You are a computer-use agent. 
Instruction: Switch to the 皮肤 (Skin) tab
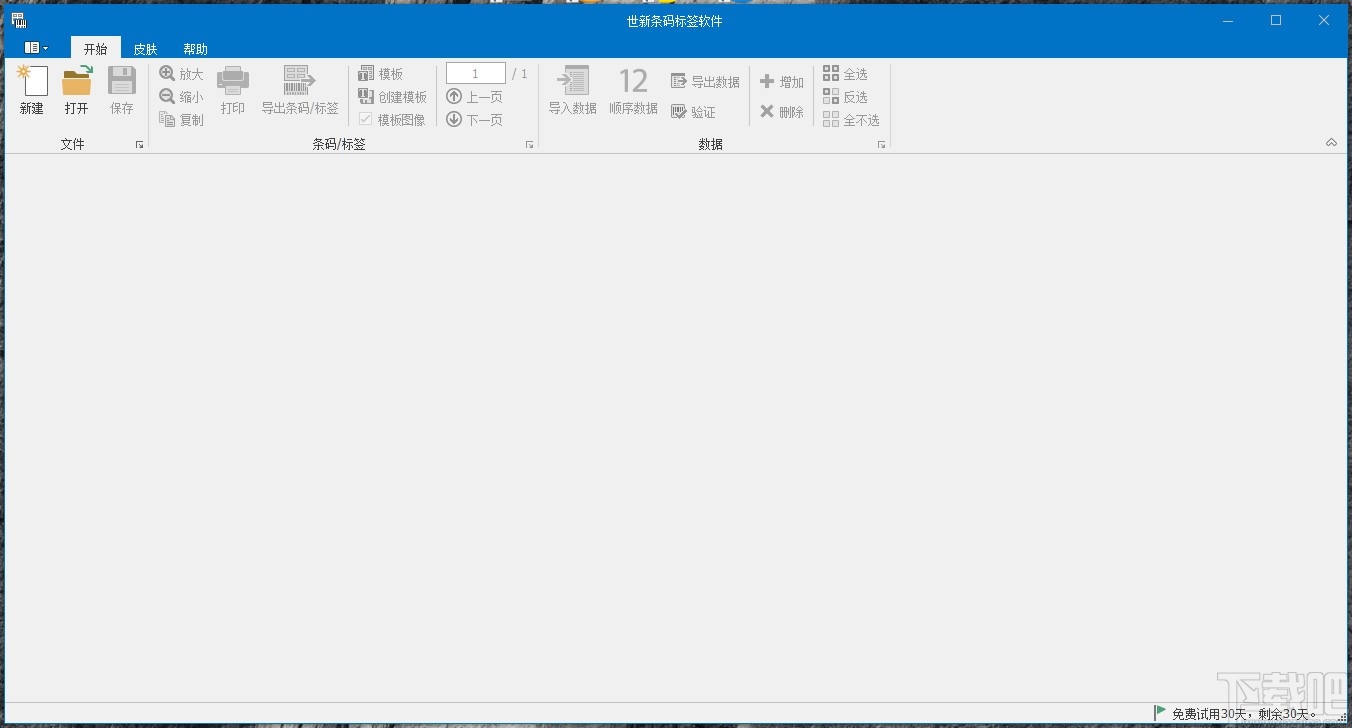(x=145, y=47)
